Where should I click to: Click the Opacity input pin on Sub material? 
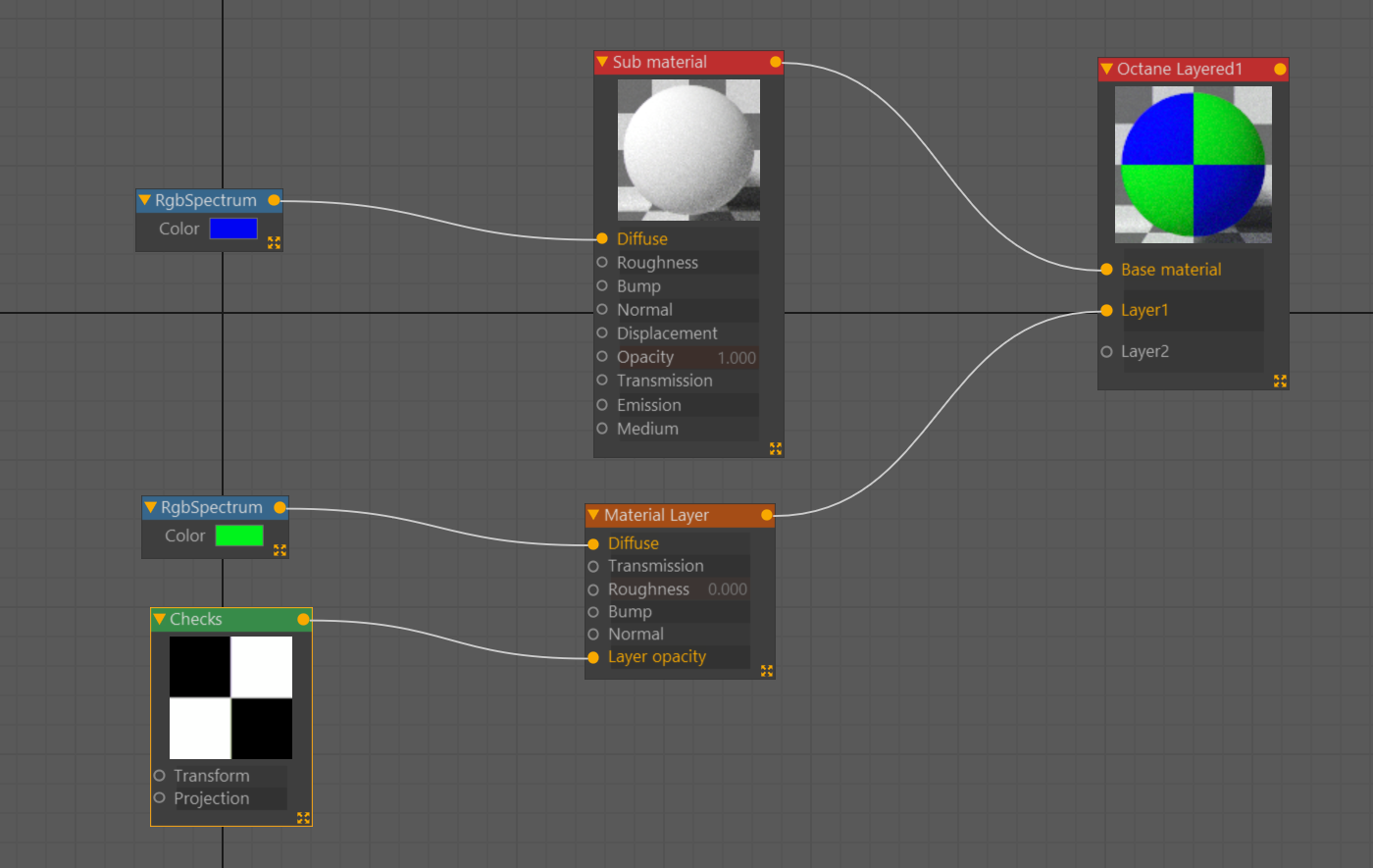tap(602, 356)
